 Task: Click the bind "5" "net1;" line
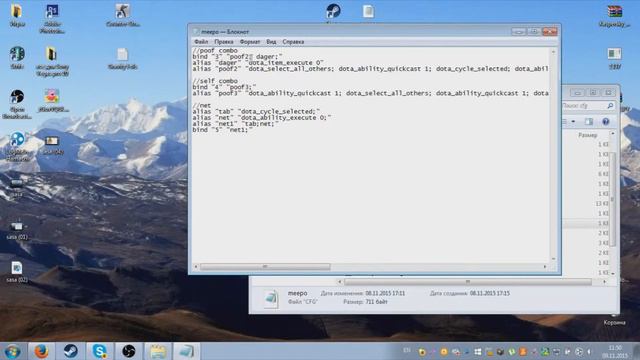223,130
